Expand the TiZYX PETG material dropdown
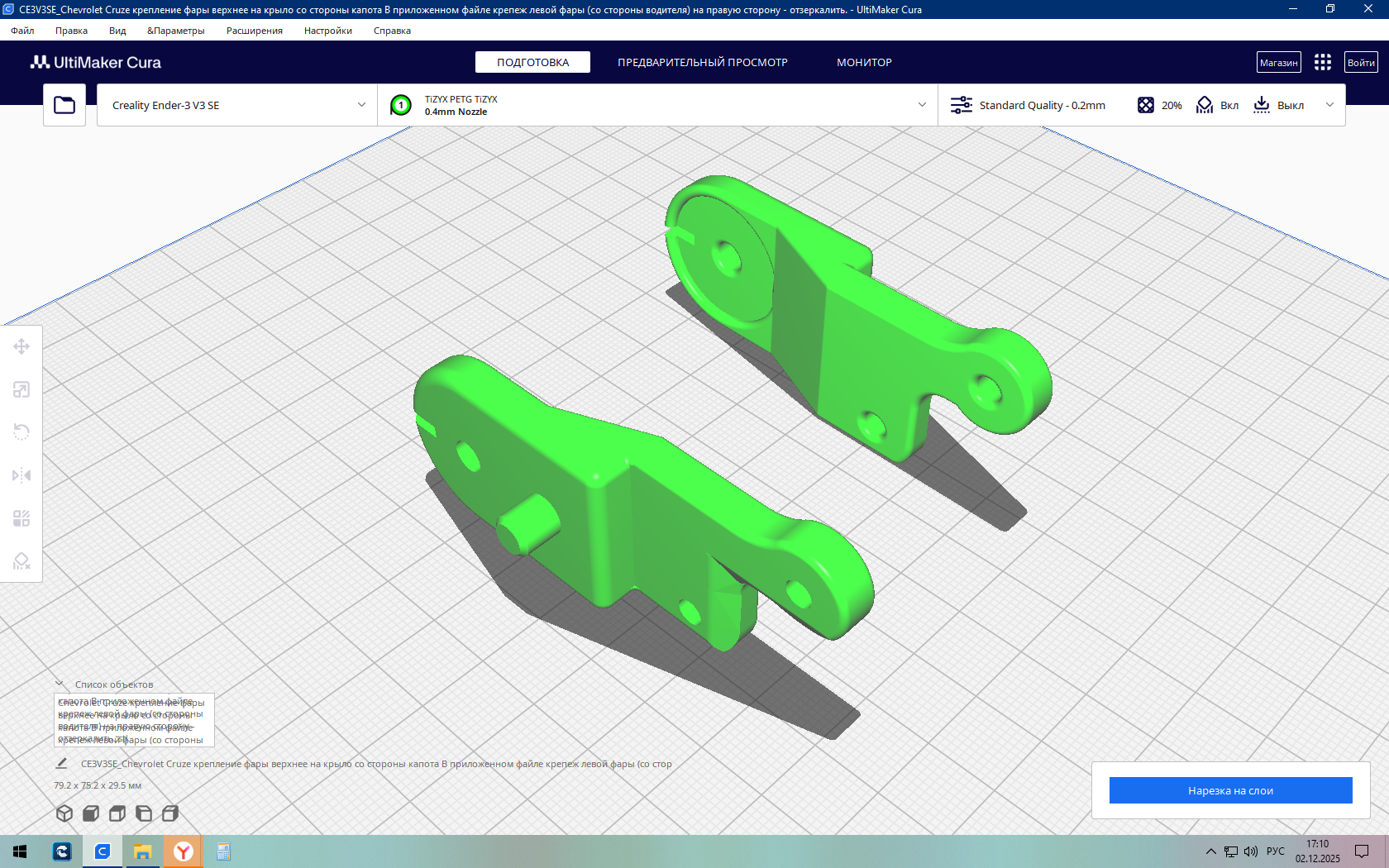 tap(658, 105)
